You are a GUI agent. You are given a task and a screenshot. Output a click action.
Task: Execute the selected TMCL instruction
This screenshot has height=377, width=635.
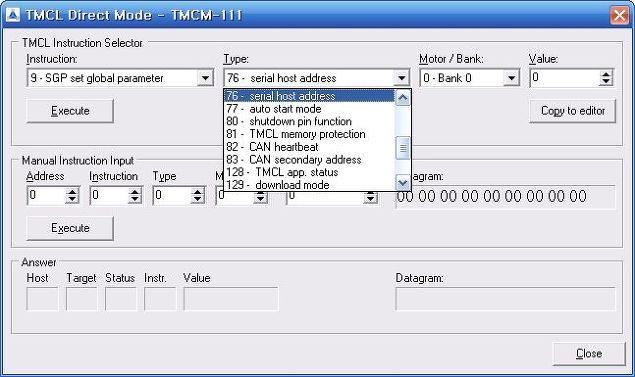pos(70,111)
